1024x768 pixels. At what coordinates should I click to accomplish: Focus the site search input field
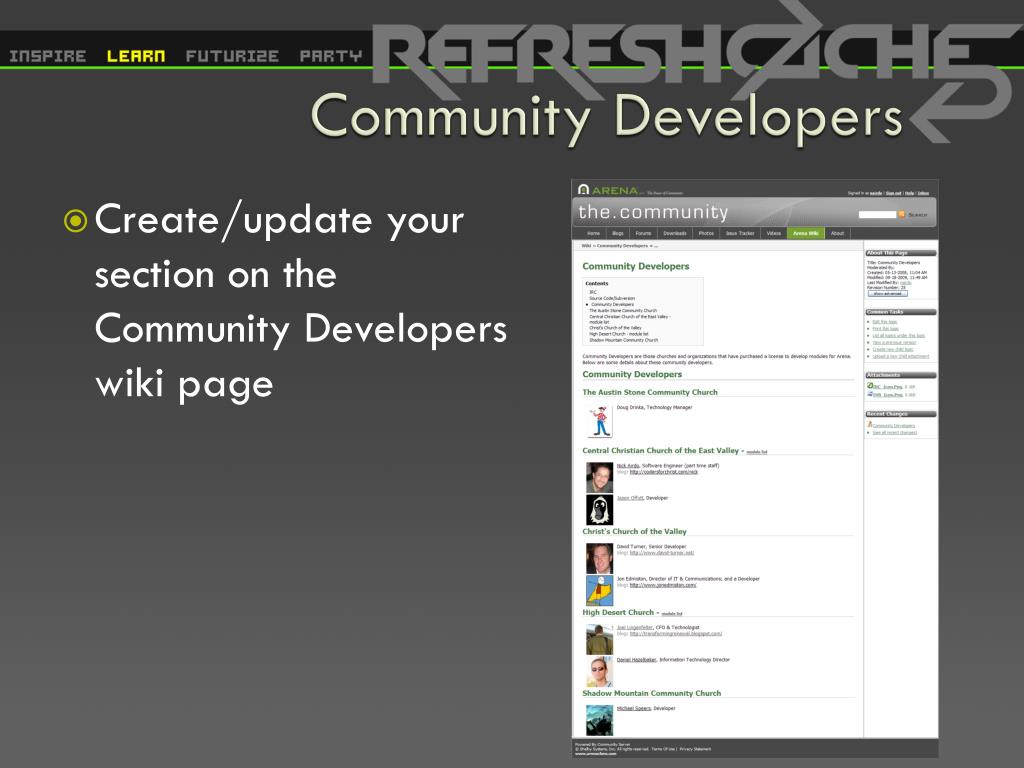(877, 214)
